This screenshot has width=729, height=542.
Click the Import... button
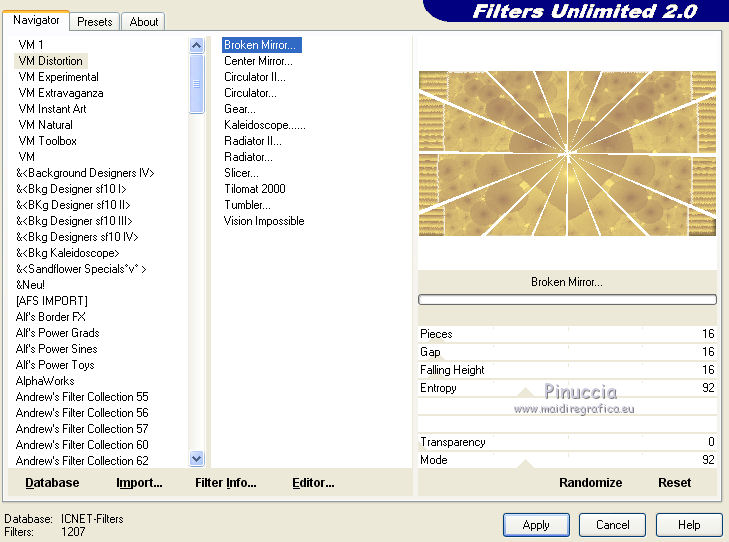click(139, 483)
